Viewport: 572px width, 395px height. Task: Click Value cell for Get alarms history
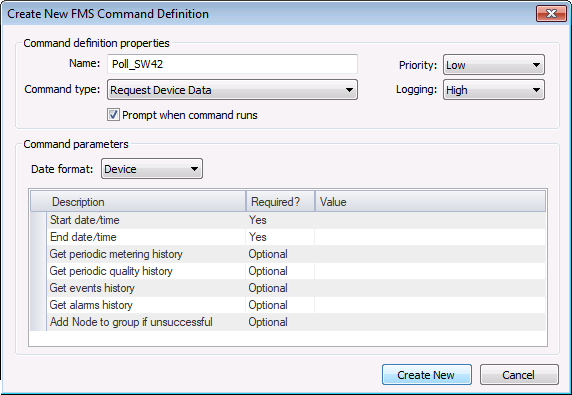[430, 305]
